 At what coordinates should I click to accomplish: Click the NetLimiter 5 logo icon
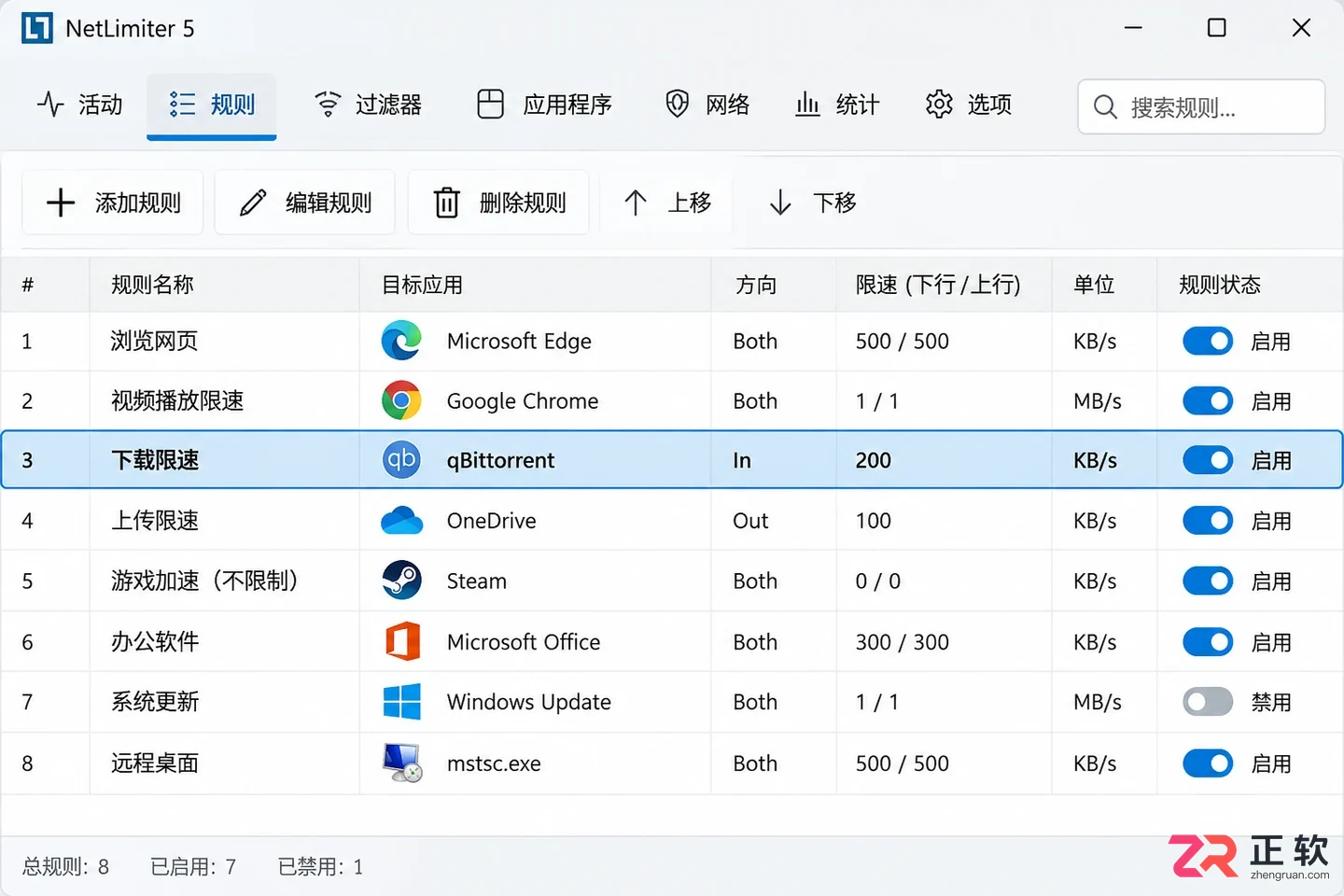coord(36,28)
